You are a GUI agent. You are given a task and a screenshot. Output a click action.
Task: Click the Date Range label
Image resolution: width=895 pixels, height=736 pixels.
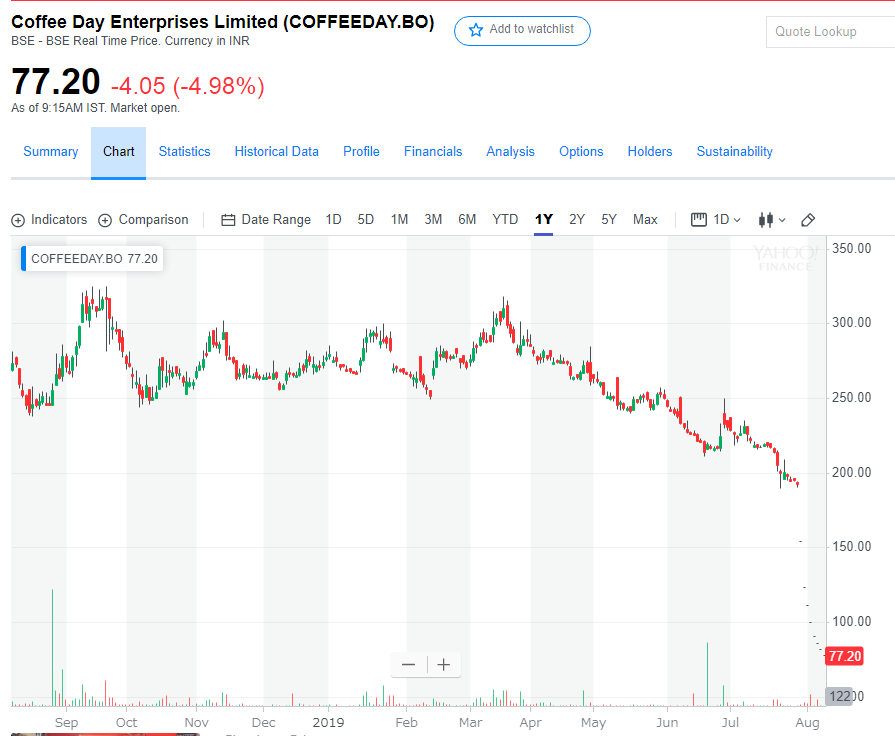(276, 220)
